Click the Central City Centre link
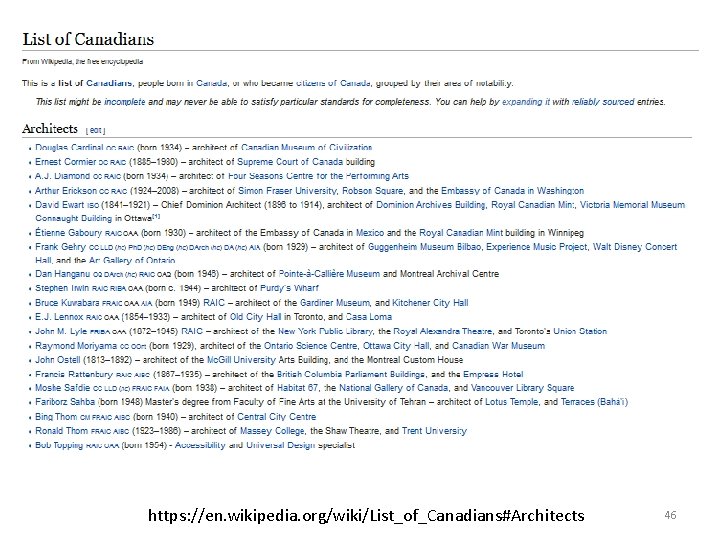Viewport: 720px width, 540px height. pos(277,417)
